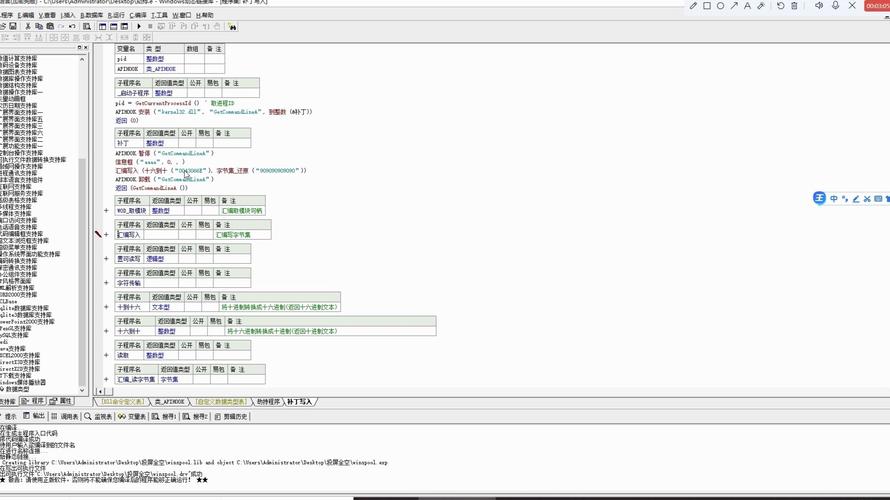The height and width of the screenshot is (500, 890).
Task: Click the Save icon in toolbar
Action: click(13, 27)
